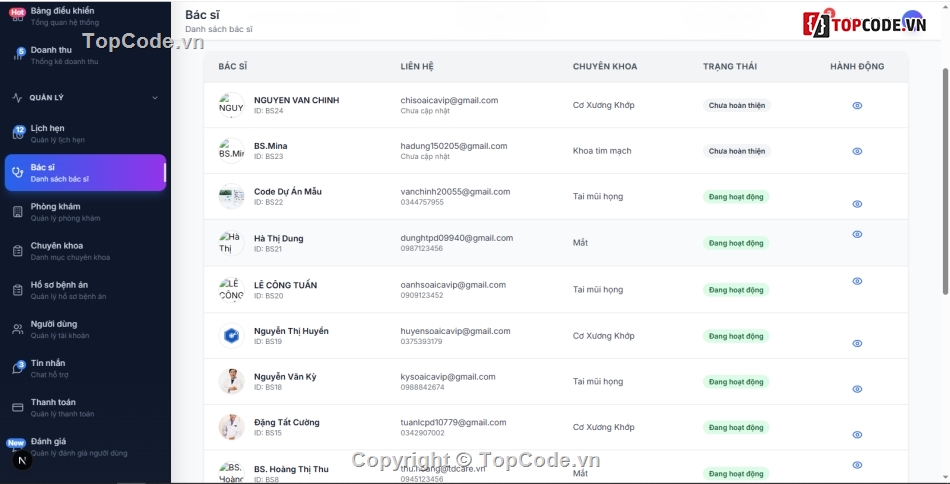Click email chisoaicavip@gmail.com
This screenshot has width=950, height=484.
pos(449,100)
